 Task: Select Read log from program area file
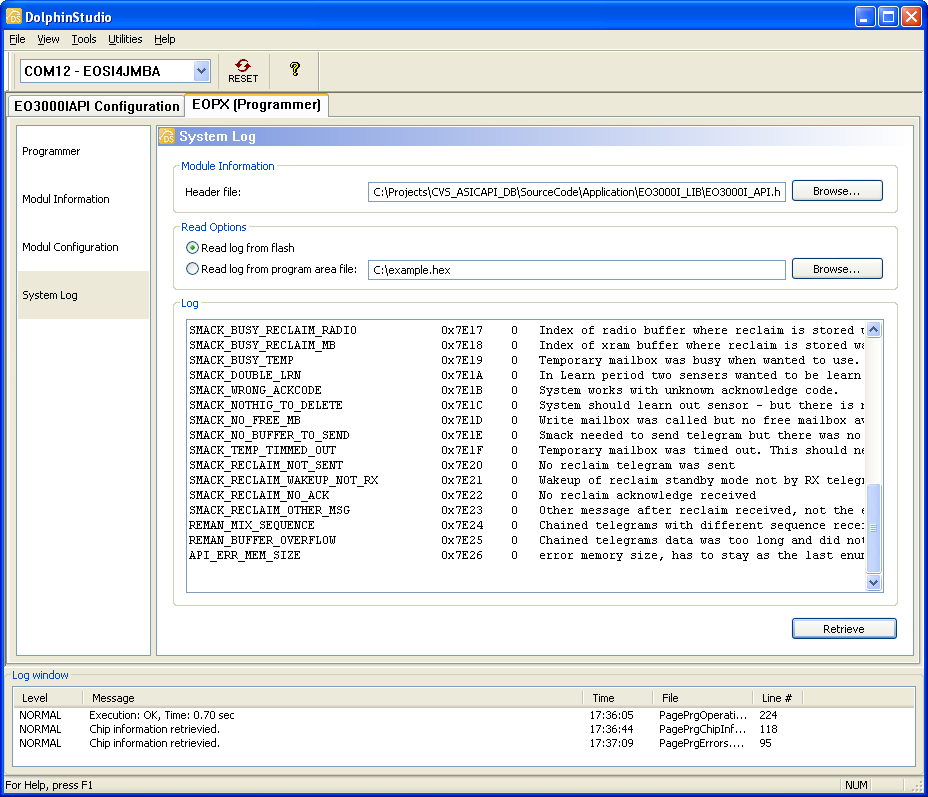(x=193, y=268)
